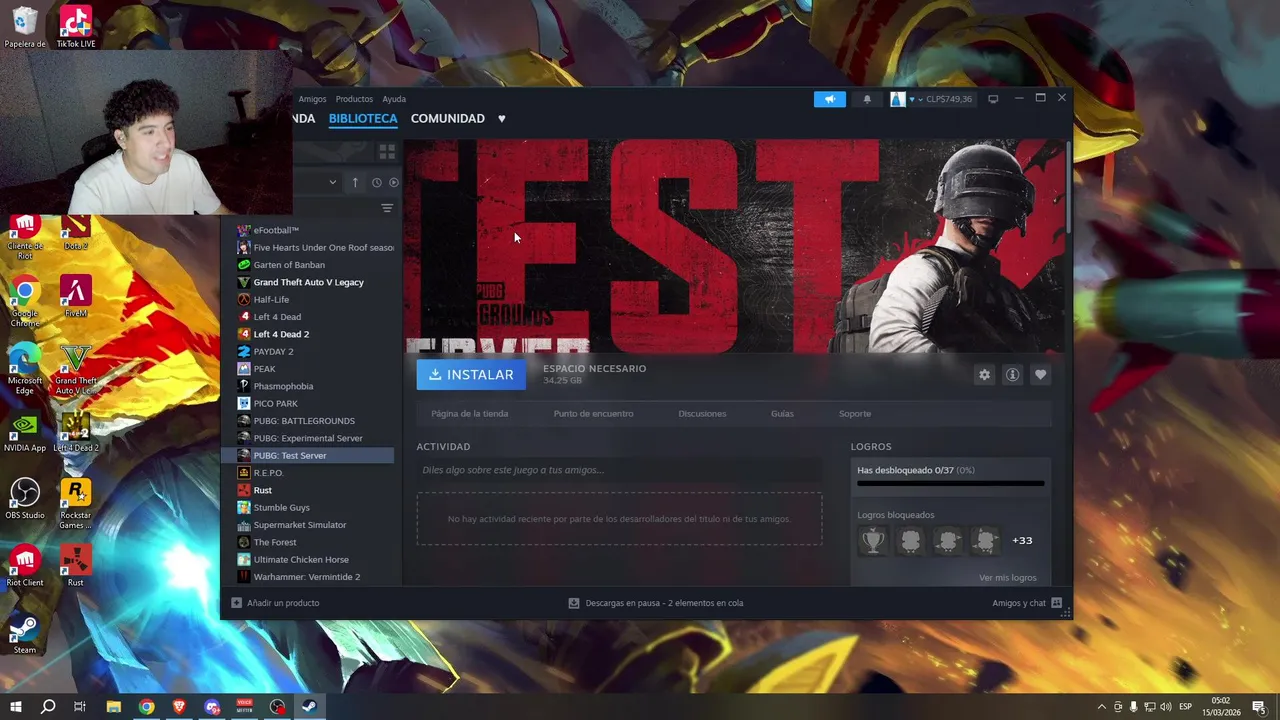Screen dimensions: 1280x720
Task: Toggle library grid view icon
Action: tap(387, 152)
